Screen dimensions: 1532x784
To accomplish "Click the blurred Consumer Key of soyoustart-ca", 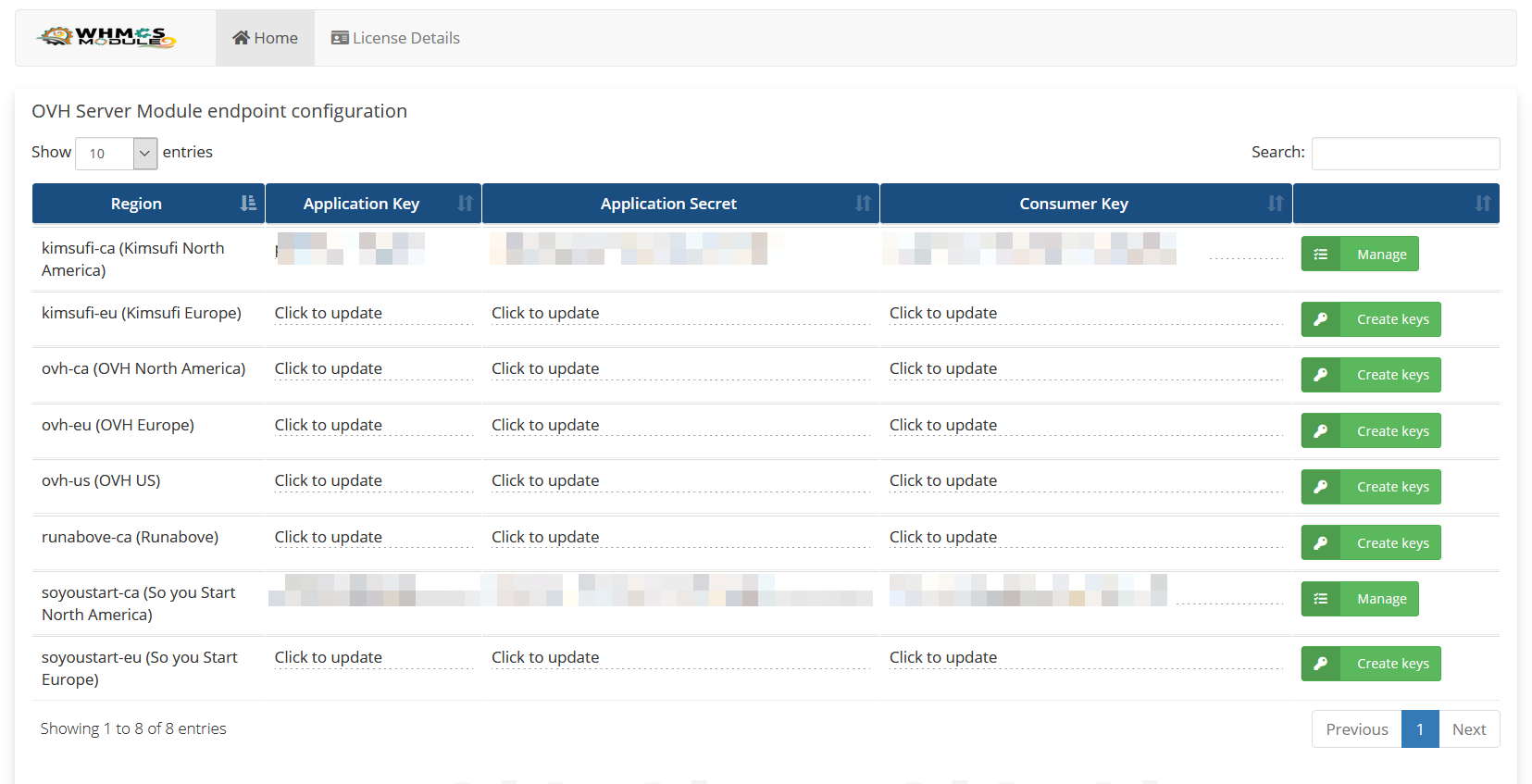I will pyautogui.click(x=1028, y=591).
